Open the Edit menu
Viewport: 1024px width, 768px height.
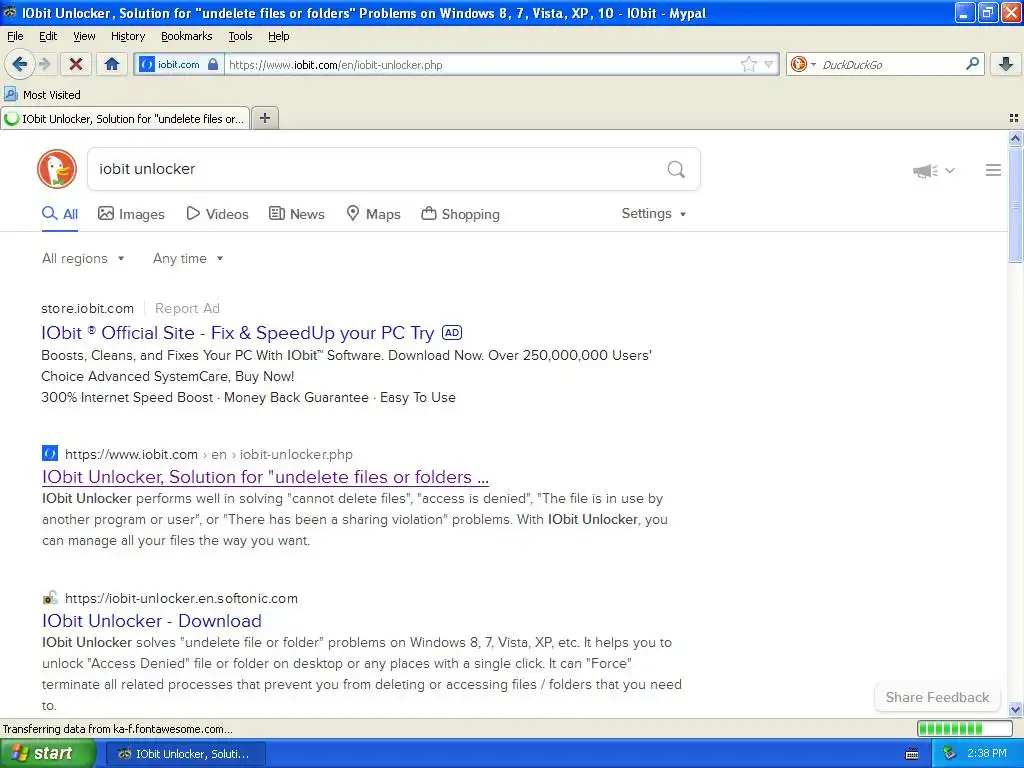pyautogui.click(x=48, y=36)
